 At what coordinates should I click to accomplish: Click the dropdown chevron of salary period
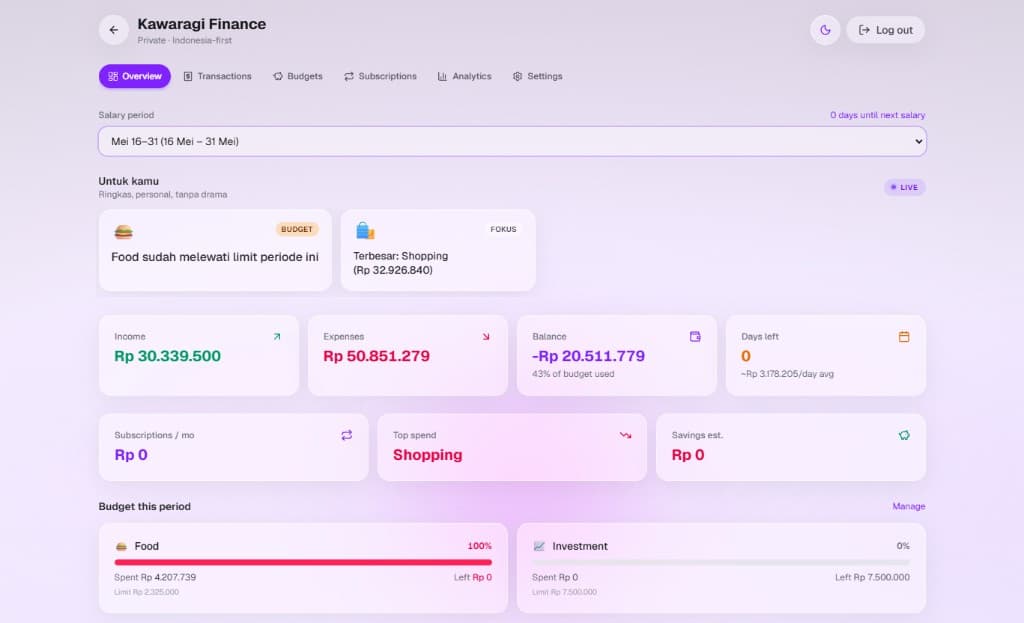click(x=918, y=141)
